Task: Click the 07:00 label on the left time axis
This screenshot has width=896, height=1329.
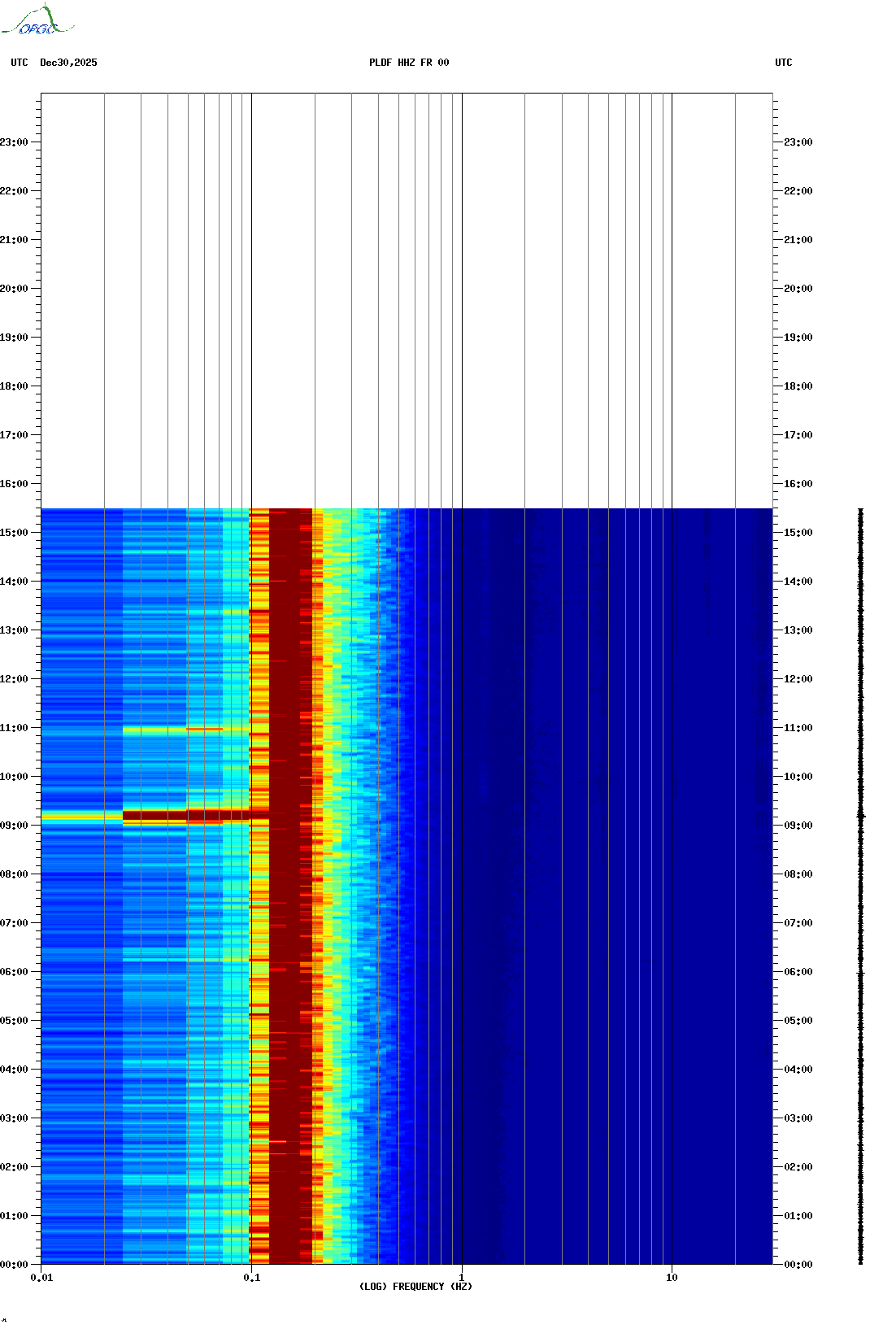Action: [14, 923]
